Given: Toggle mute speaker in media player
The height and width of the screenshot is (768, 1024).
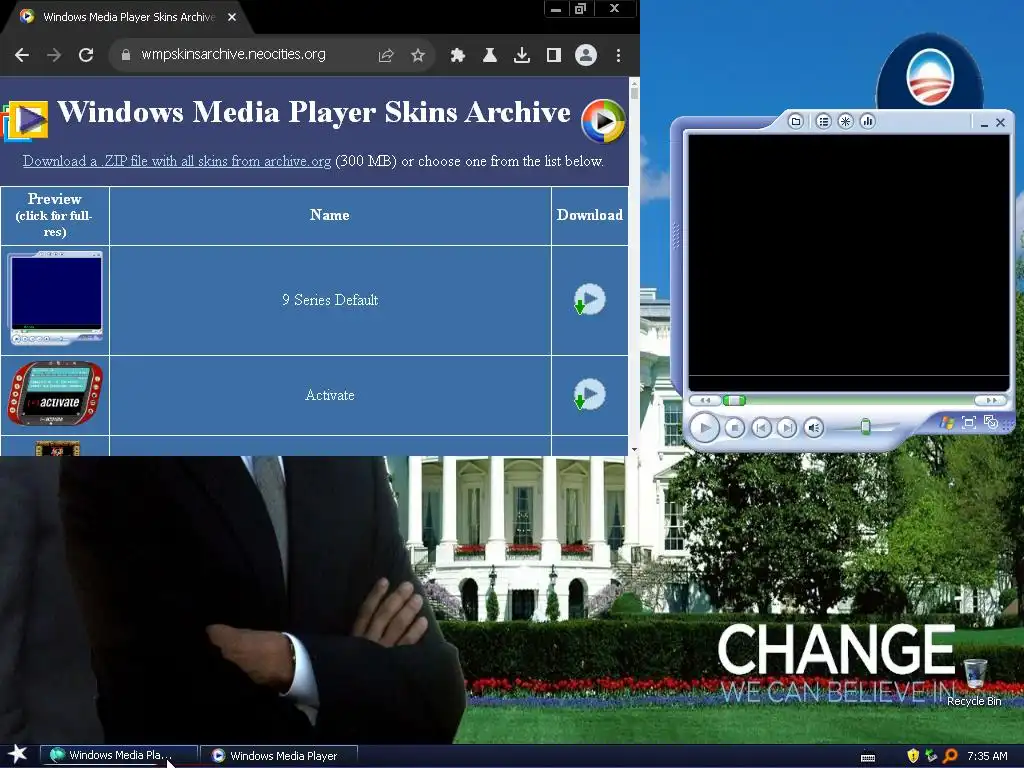Looking at the screenshot, I should 814,428.
